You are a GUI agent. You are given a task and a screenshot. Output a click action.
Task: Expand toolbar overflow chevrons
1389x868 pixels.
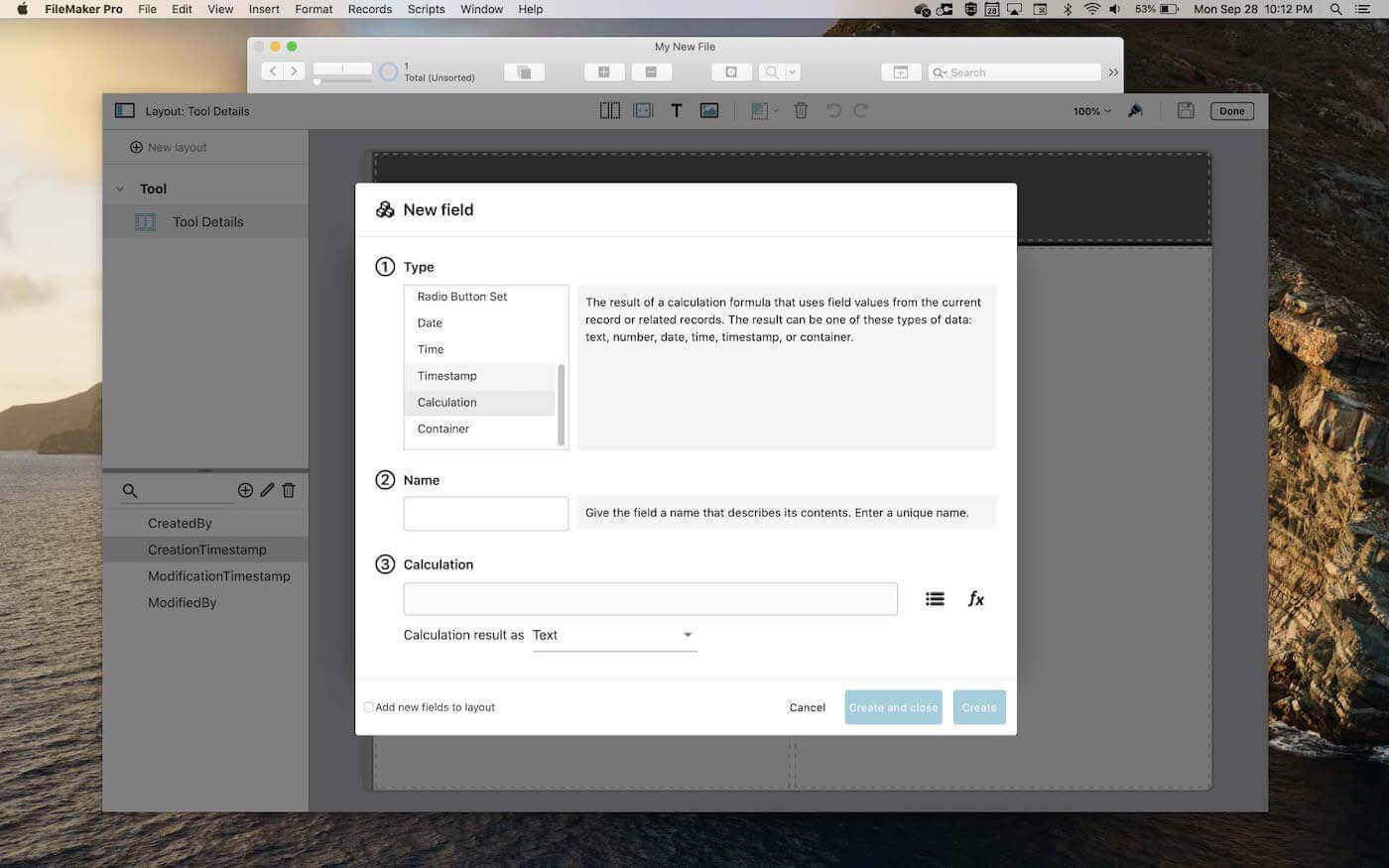coord(1113,72)
